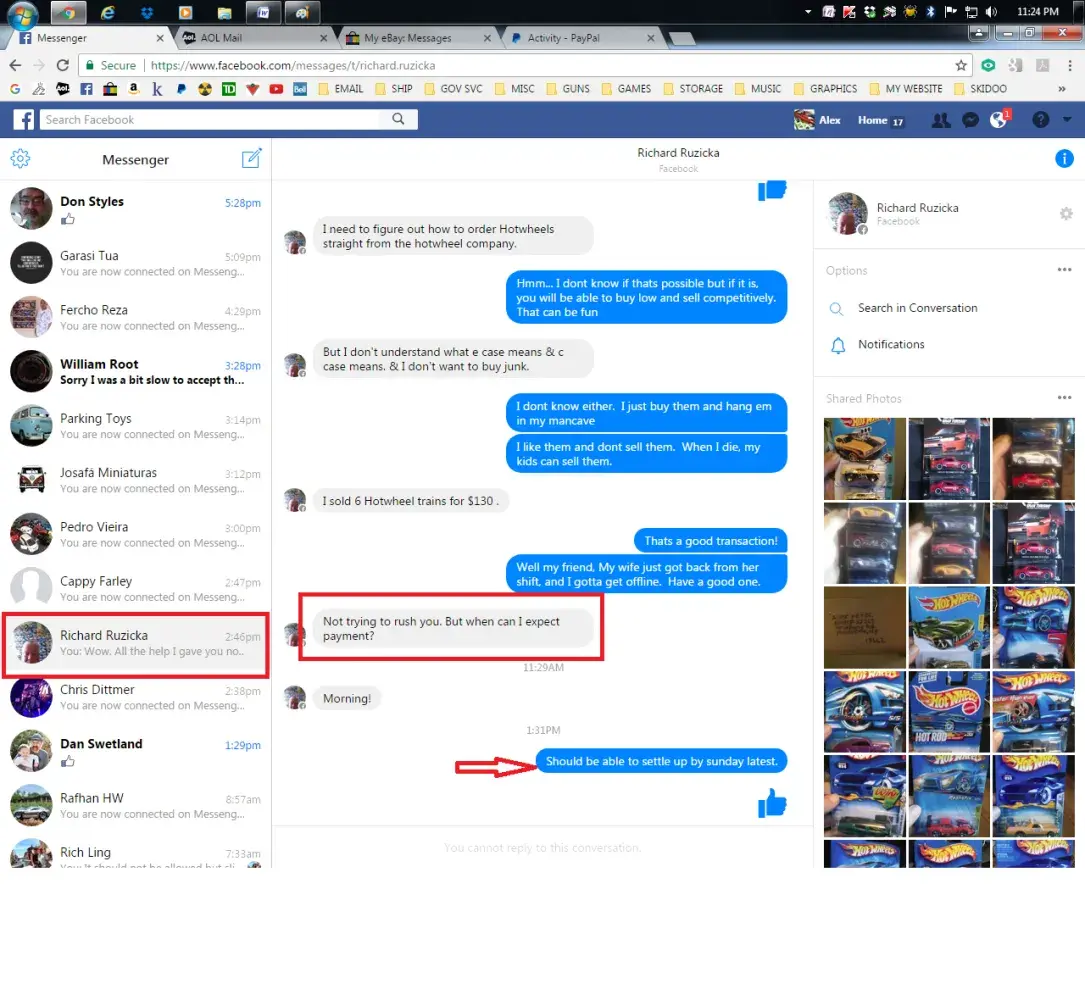Open friend requests icon in header

coord(940,120)
